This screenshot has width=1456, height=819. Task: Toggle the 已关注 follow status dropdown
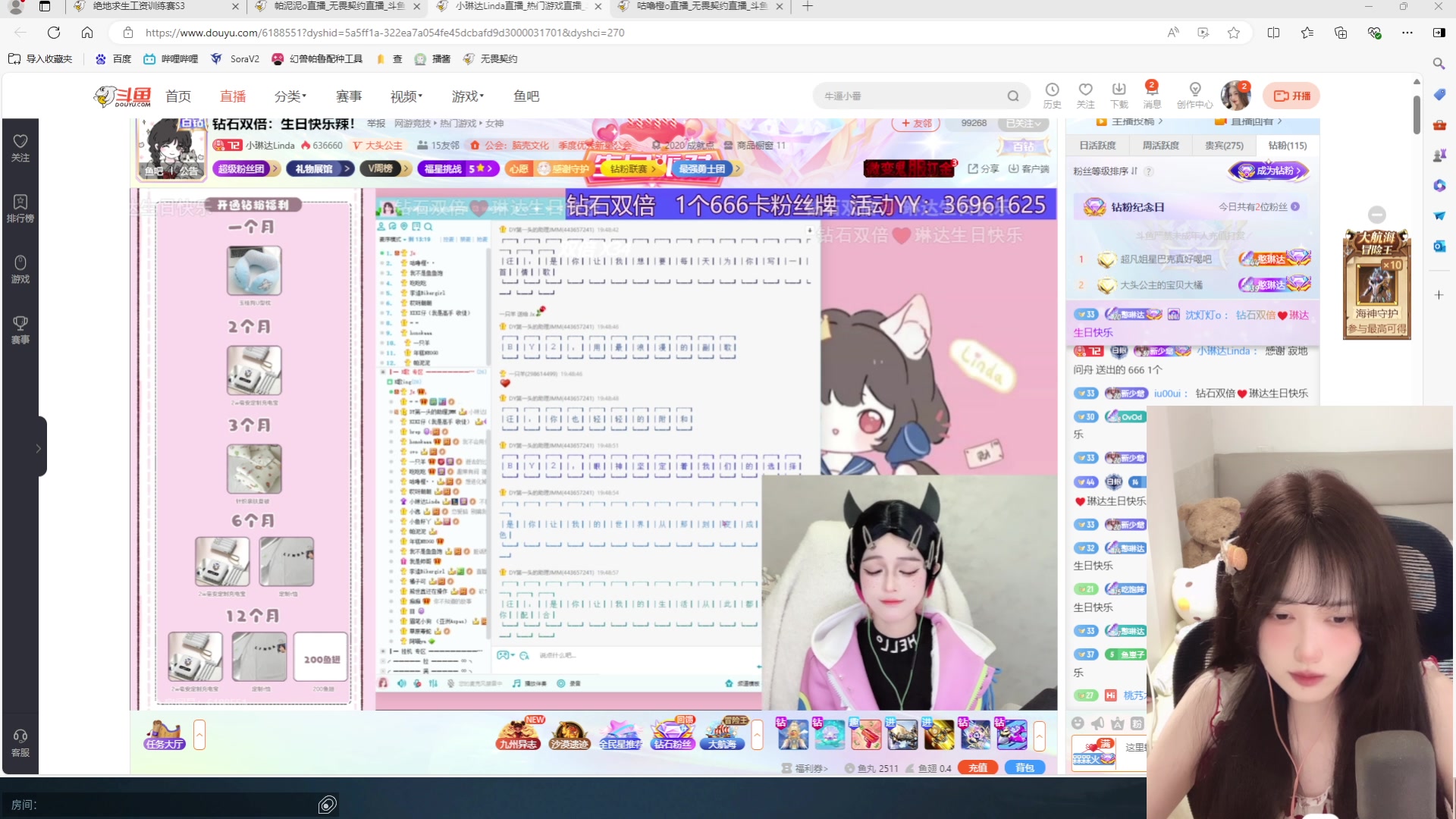click(1024, 123)
